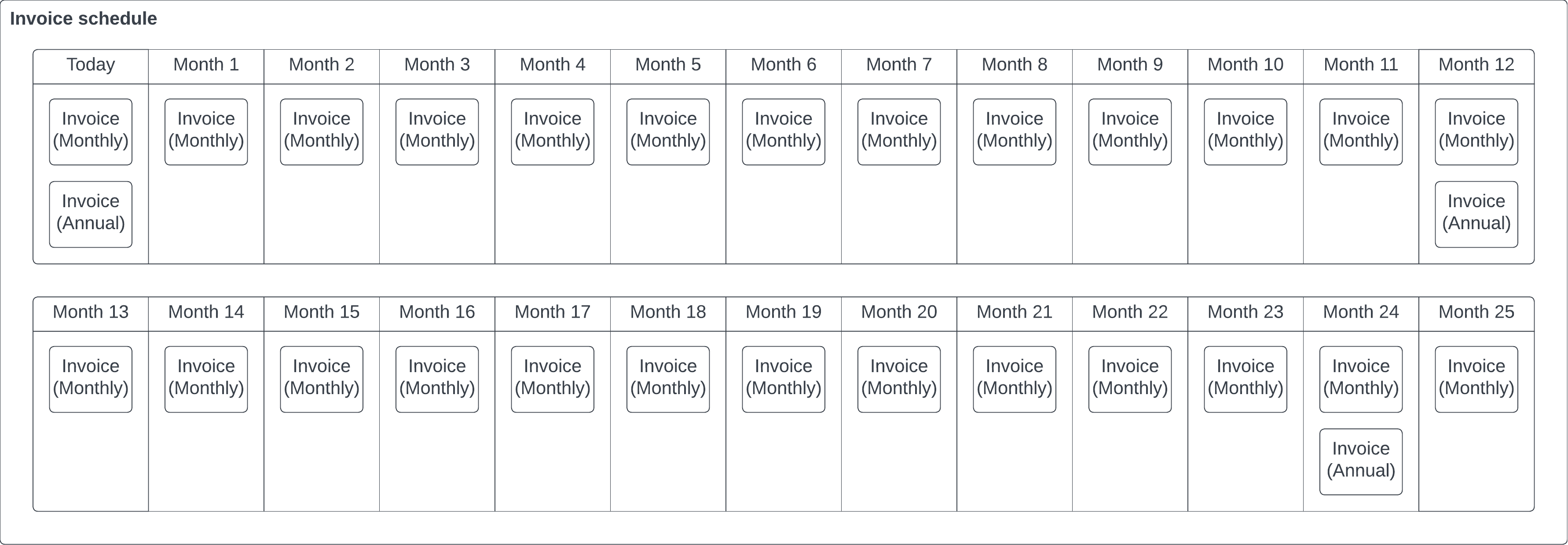Select the Invoice (Annual) box in Month 12
1568x545 pixels.
1476,214
